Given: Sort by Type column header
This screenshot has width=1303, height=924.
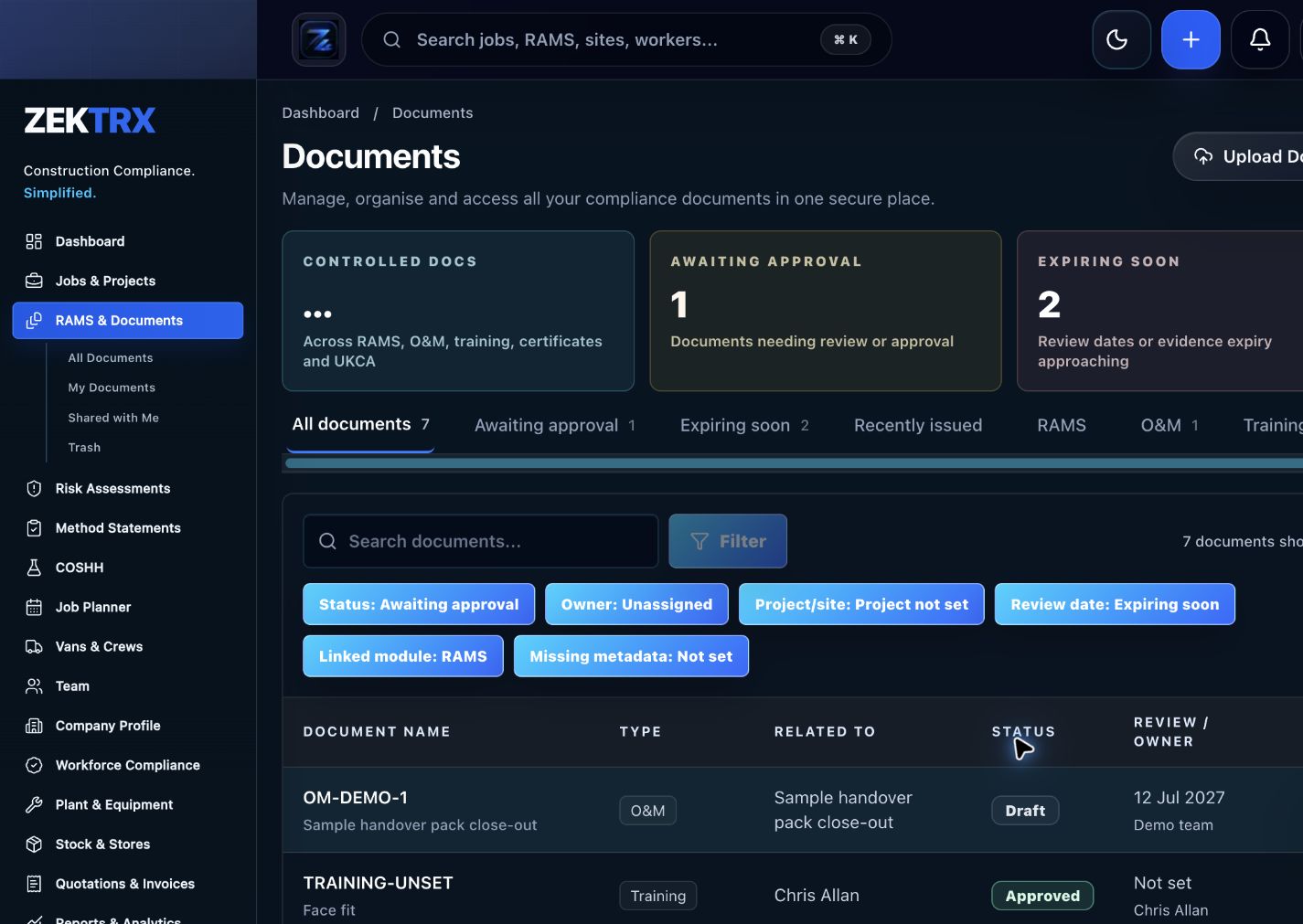Looking at the screenshot, I should pos(640,731).
